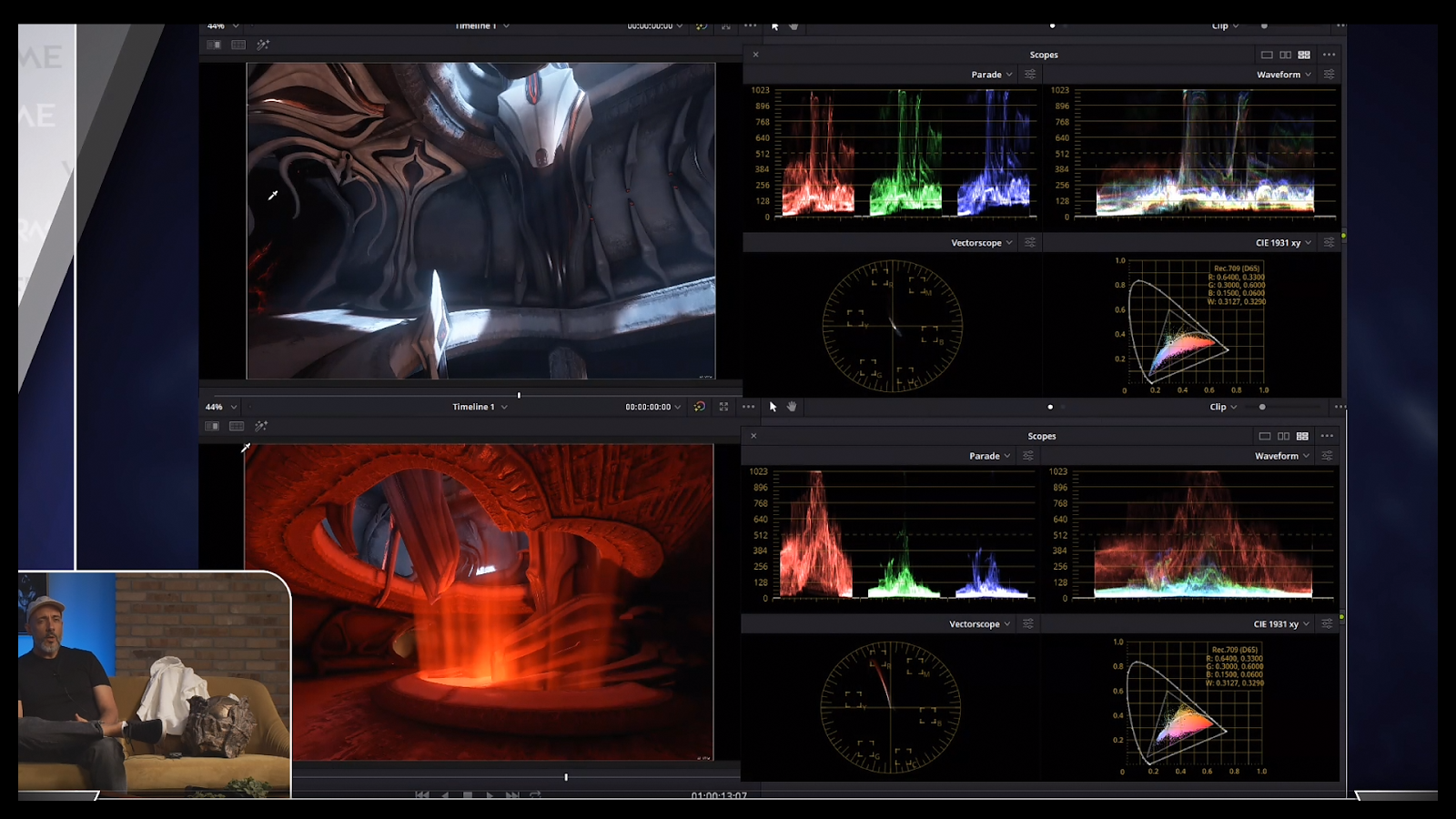Switch lower Scopes to two-scope layout
Image resolution: width=1456 pixels, height=819 pixels.
tap(1283, 436)
